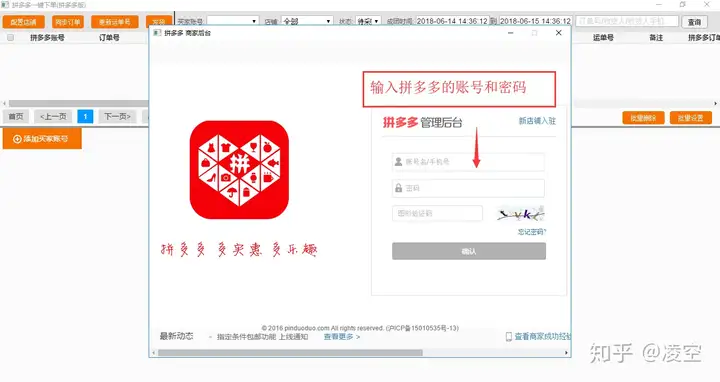Click the 备注 column header
The image size is (720, 382).
[656, 38]
